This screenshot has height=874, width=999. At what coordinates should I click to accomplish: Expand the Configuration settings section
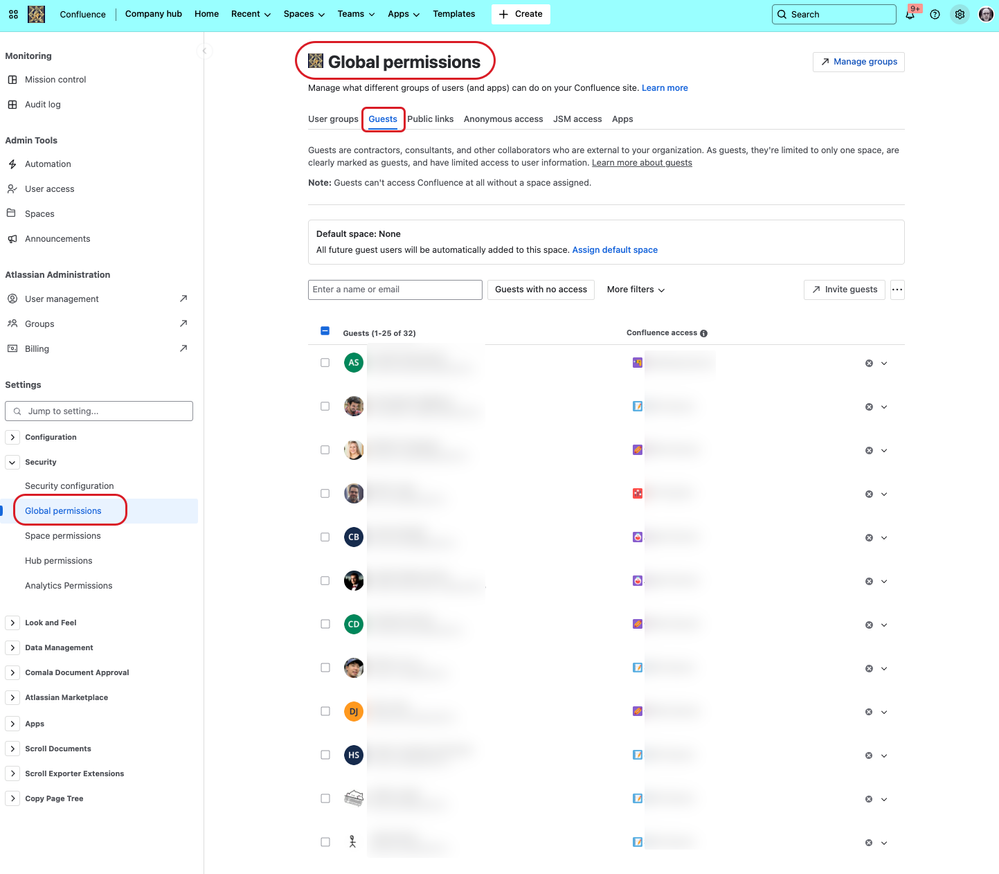(x=12, y=437)
